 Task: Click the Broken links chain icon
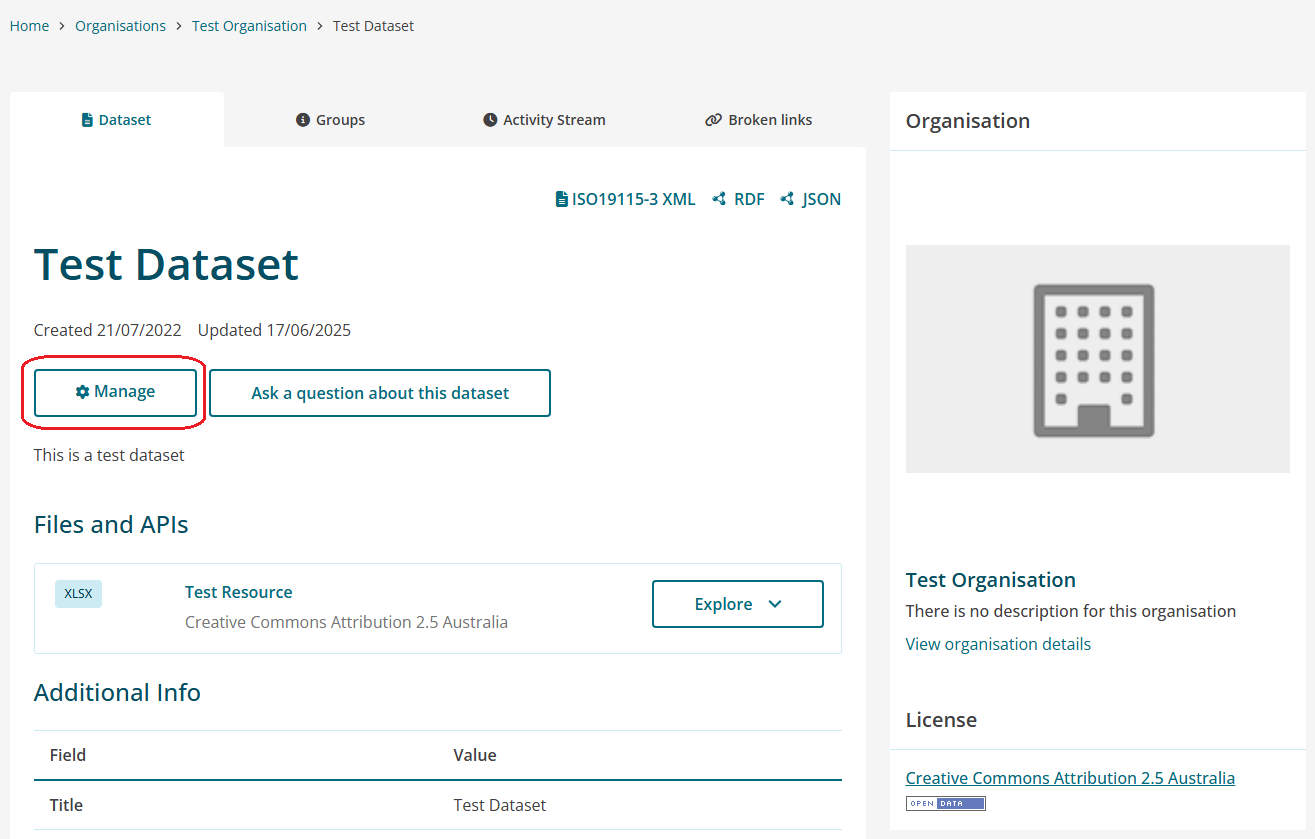pyautogui.click(x=713, y=120)
